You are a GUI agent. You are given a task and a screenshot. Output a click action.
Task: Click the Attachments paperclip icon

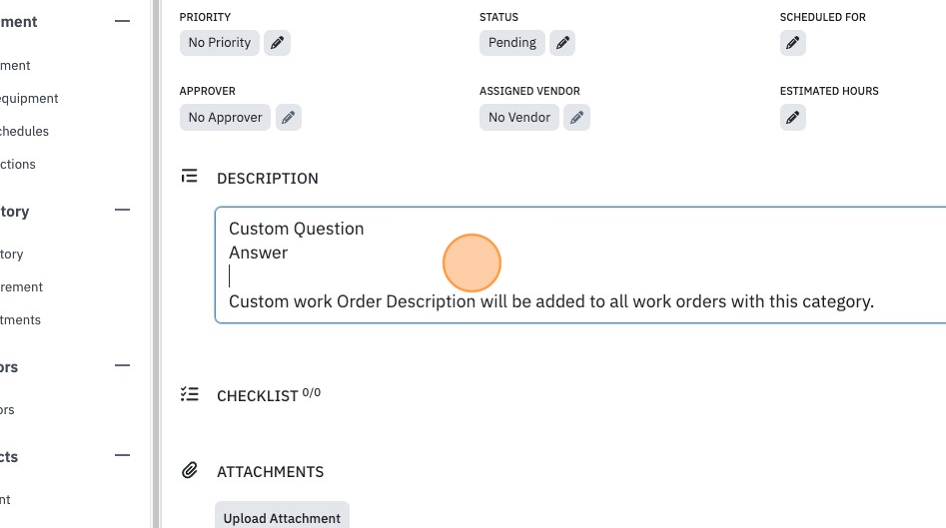(189, 470)
